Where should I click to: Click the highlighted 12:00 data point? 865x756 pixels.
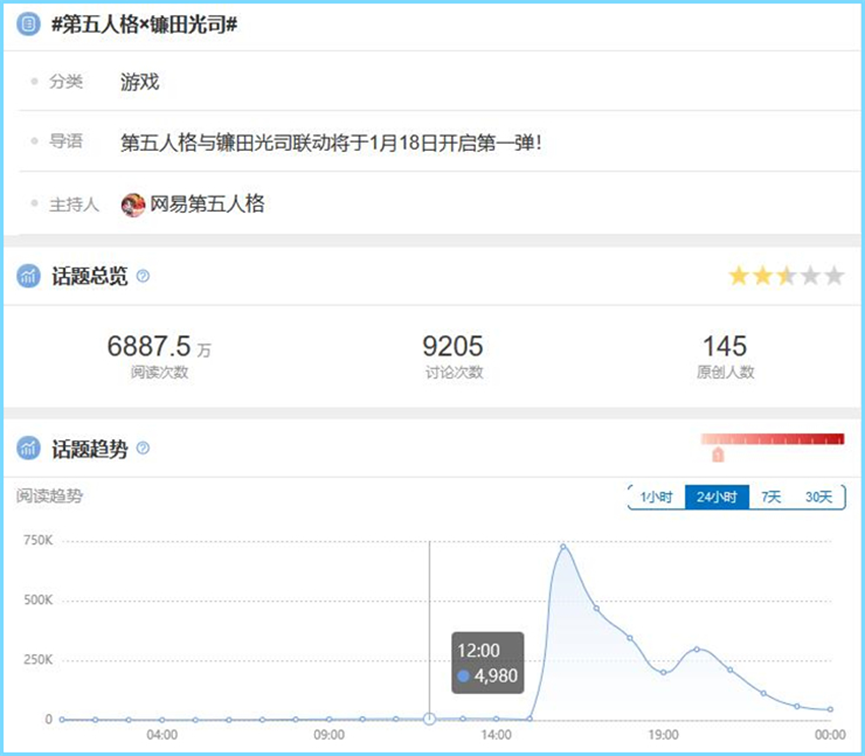click(x=429, y=718)
